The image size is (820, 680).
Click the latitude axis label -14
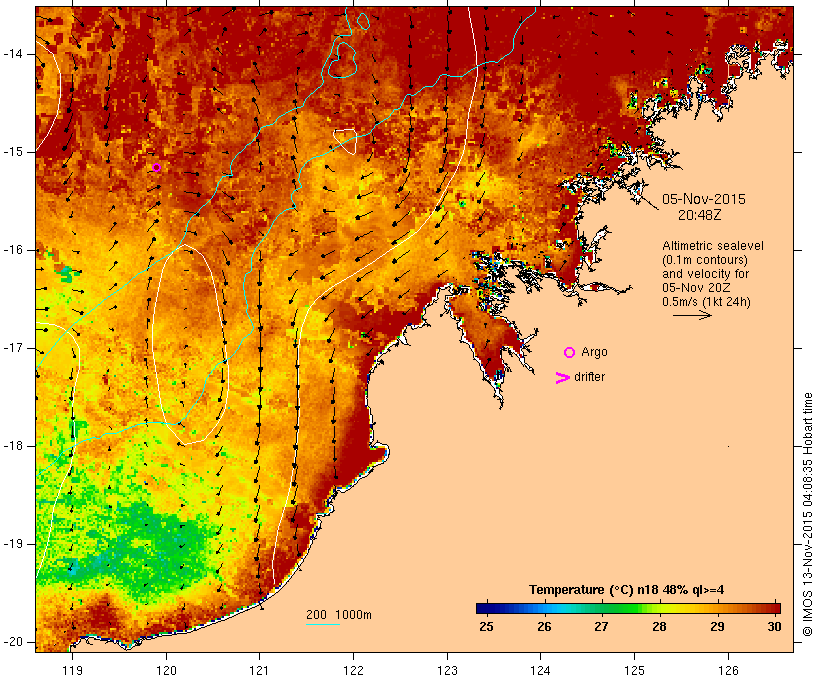[x=13, y=53]
